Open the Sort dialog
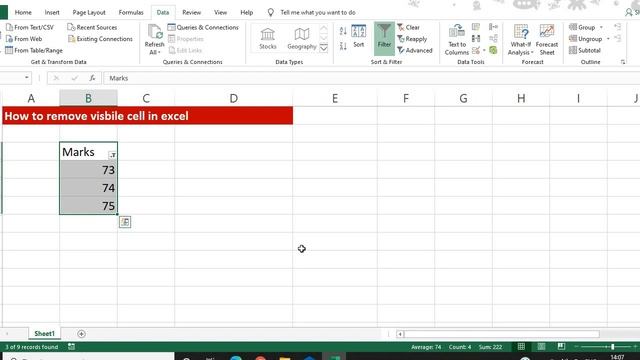This screenshot has width=640, height=360. 358,36
